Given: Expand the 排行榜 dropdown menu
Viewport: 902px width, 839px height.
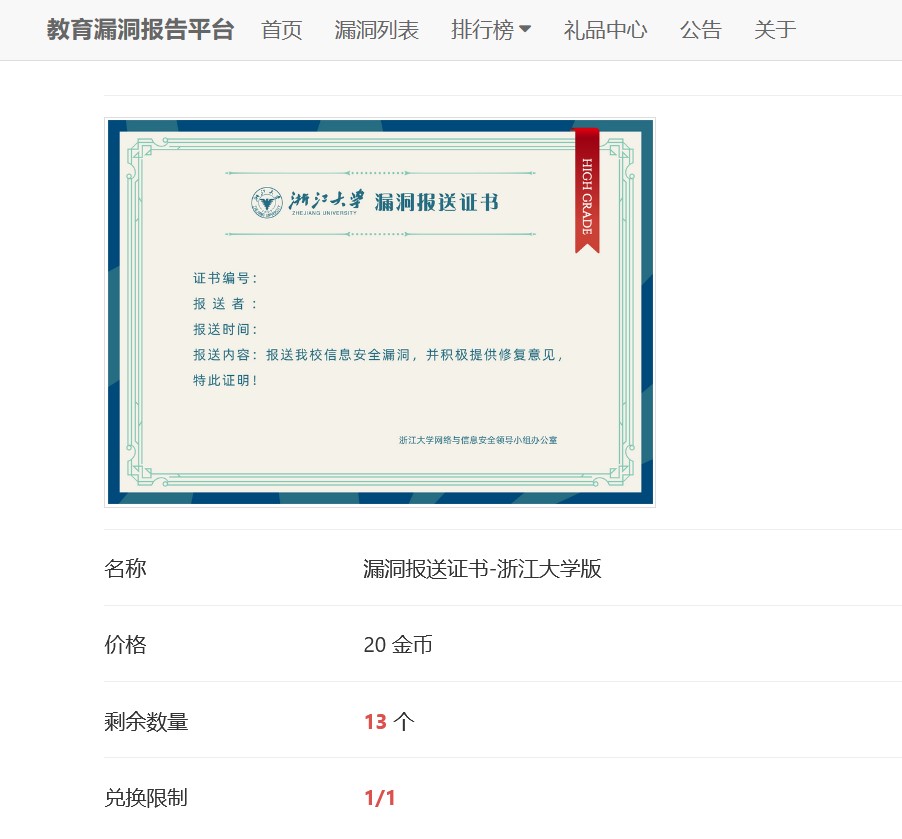Looking at the screenshot, I should 491,30.
